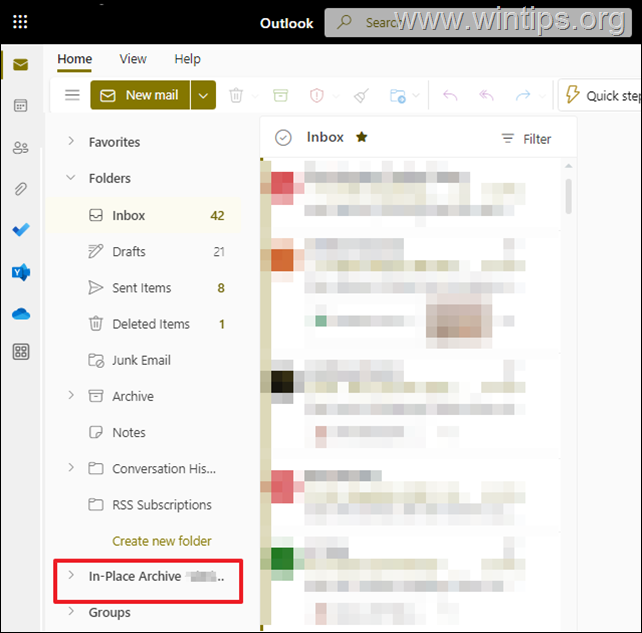Open Yammer app in the rail
Screen dimensions: 642x633
(x=21, y=272)
